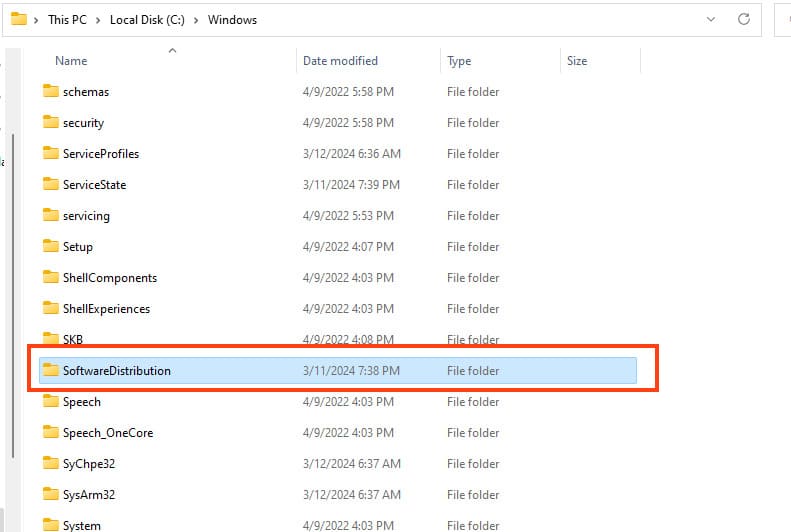Select the ShellExperiences folder
This screenshot has height=532, width=791.
tap(106, 308)
